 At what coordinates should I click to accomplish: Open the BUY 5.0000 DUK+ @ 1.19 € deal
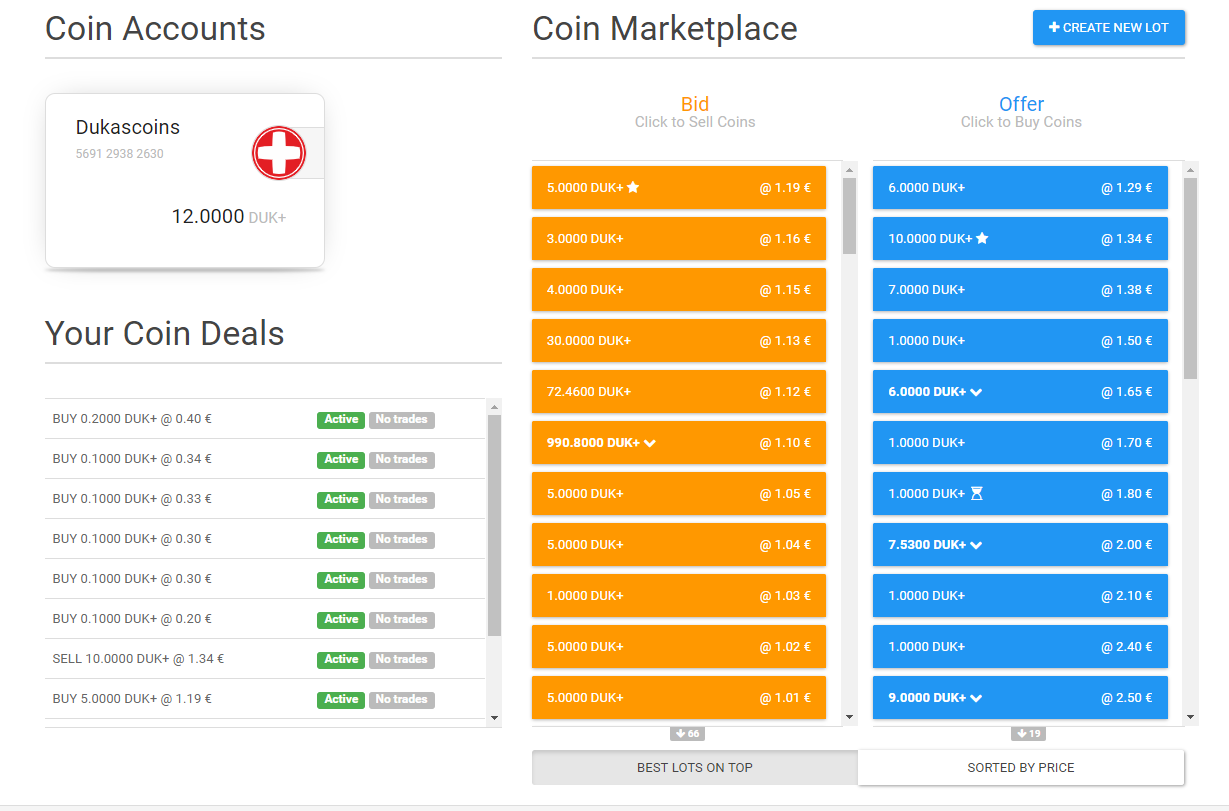[x=265, y=699]
